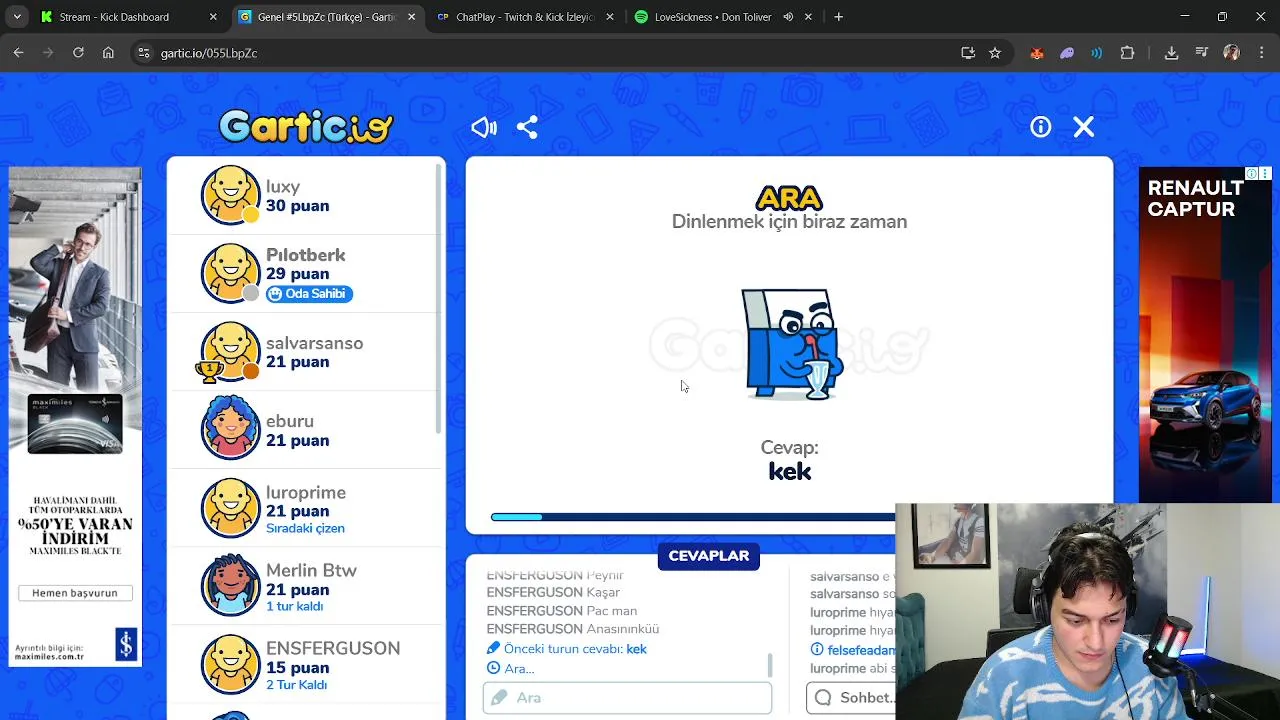
Task: Mute the Gartic.io game sound
Action: point(484,127)
